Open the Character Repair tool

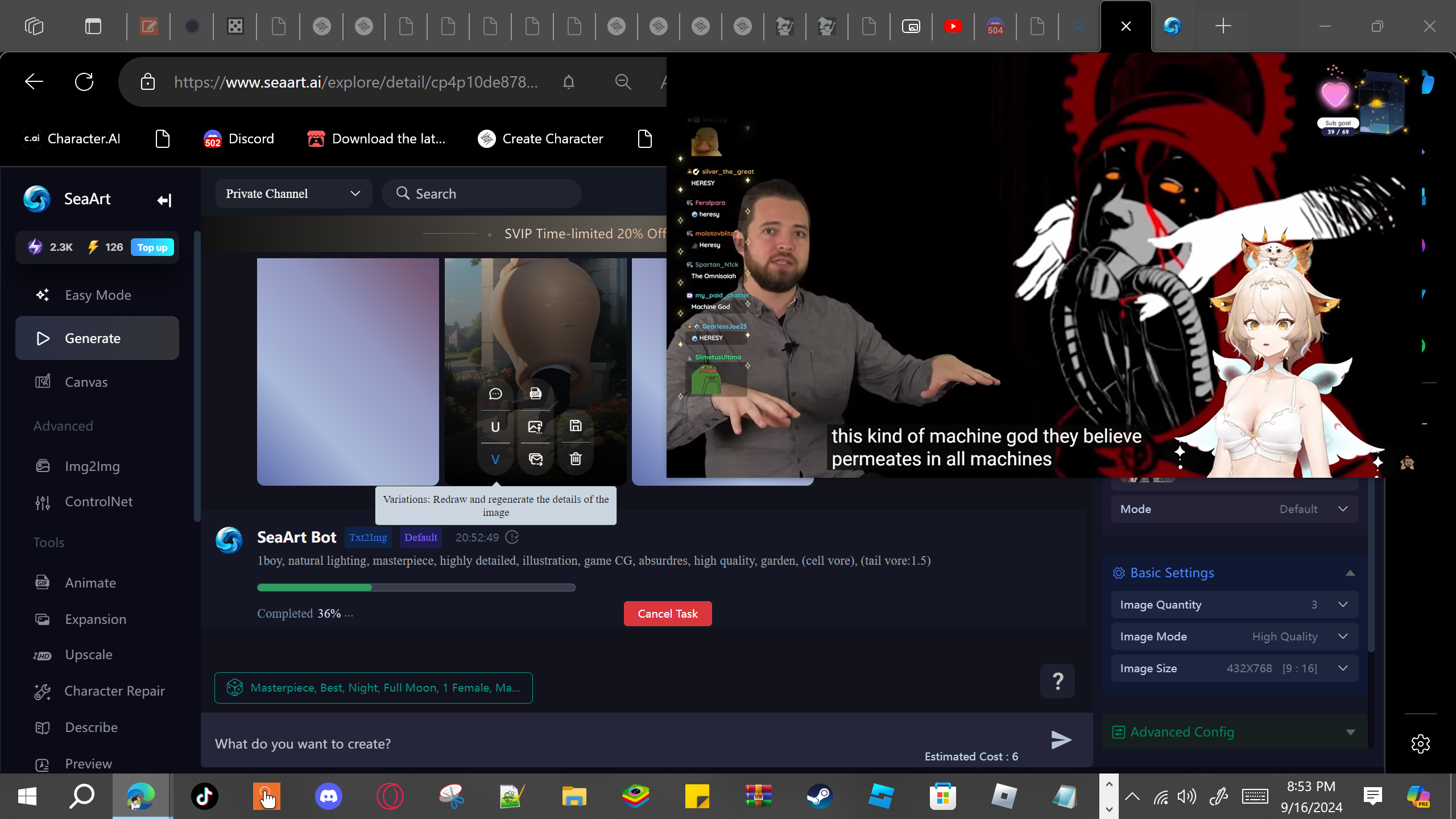tap(97, 691)
